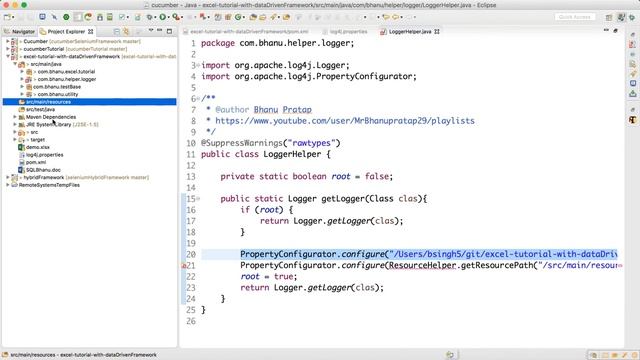Image resolution: width=640 pixels, height=360 pixels.
Task: Open the youtube playlists URL in comment
Action: pyautogui.click(x=345, y=121)
